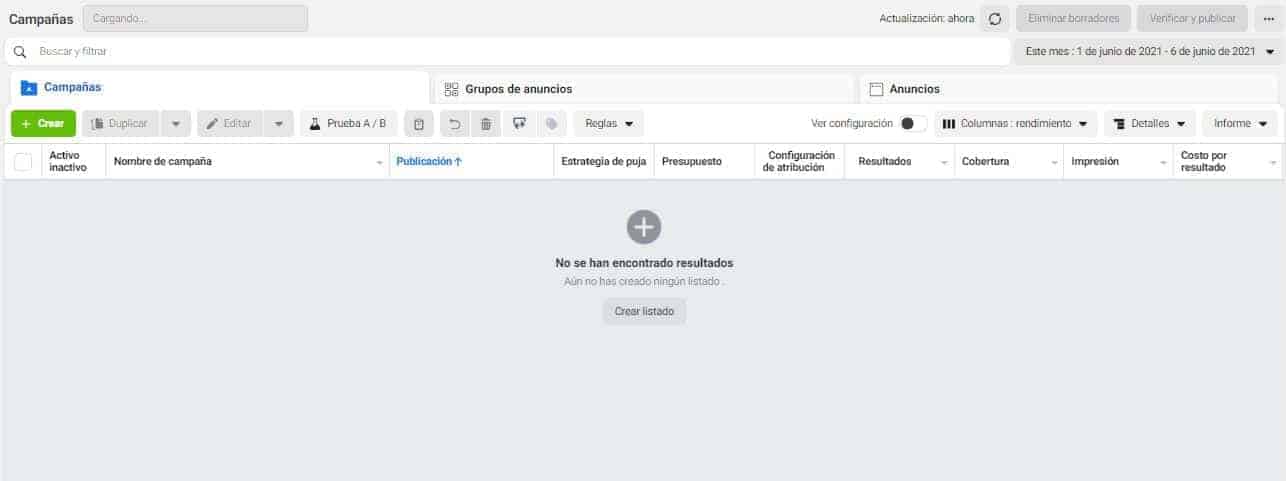Check the select-all checkbox in table header
This screenshot has height=481, width=1286.
23,162
